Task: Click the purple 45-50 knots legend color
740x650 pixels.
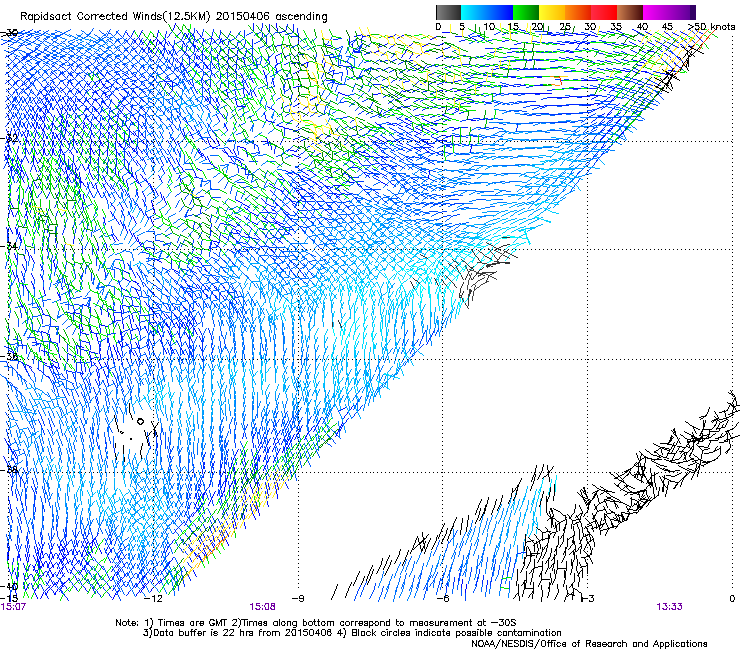Action: click(x=682, y=12)
